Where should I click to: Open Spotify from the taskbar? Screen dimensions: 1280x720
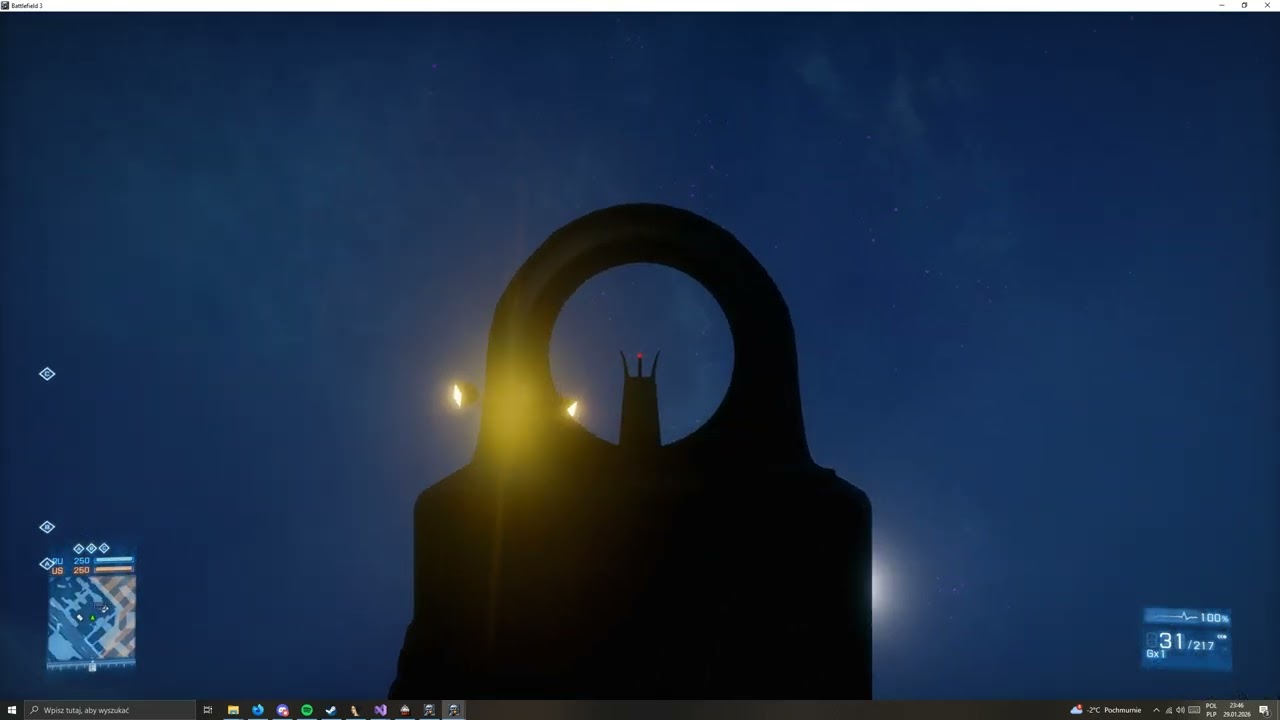click(307, 710)
